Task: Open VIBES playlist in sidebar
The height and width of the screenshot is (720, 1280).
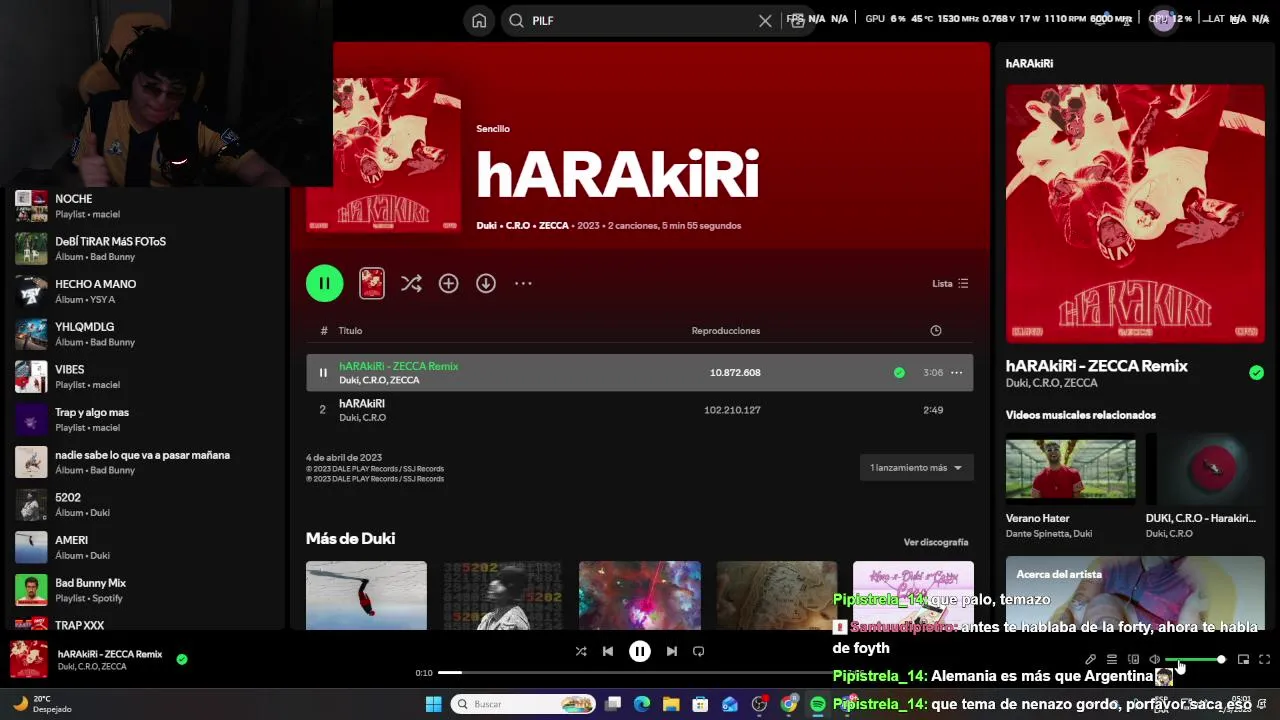Action: (x=145, y=377)
